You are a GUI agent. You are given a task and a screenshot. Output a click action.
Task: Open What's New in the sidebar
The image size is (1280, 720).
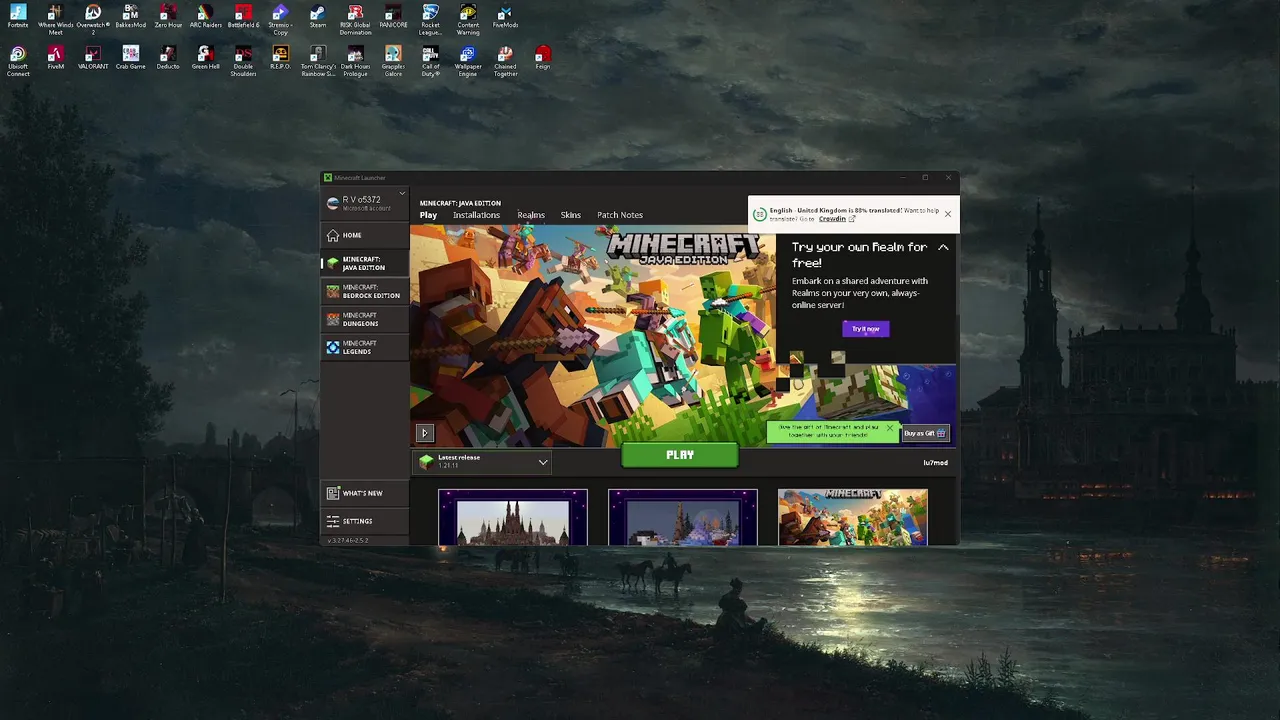[363, 493]
